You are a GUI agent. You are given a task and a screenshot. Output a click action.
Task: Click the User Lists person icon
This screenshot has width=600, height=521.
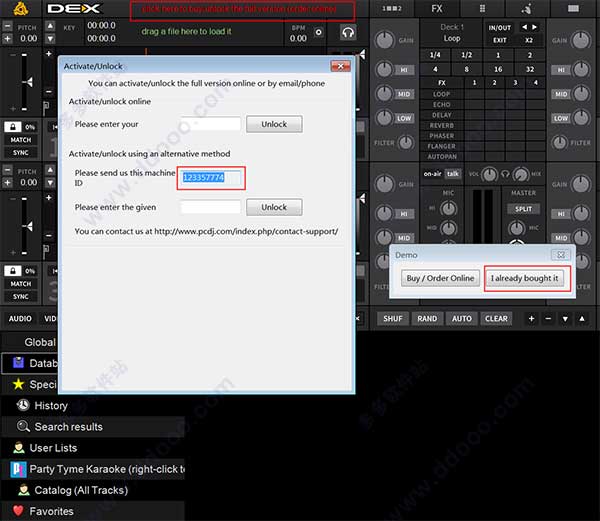point(19,448)
